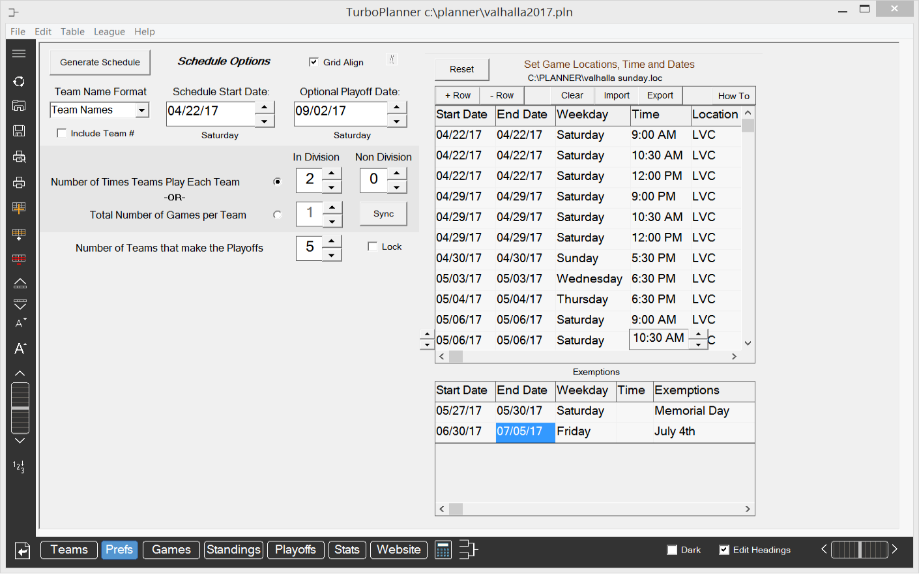Select Total Number of Games per Team radio
919x574 pixels.
[x=277, y=214]
